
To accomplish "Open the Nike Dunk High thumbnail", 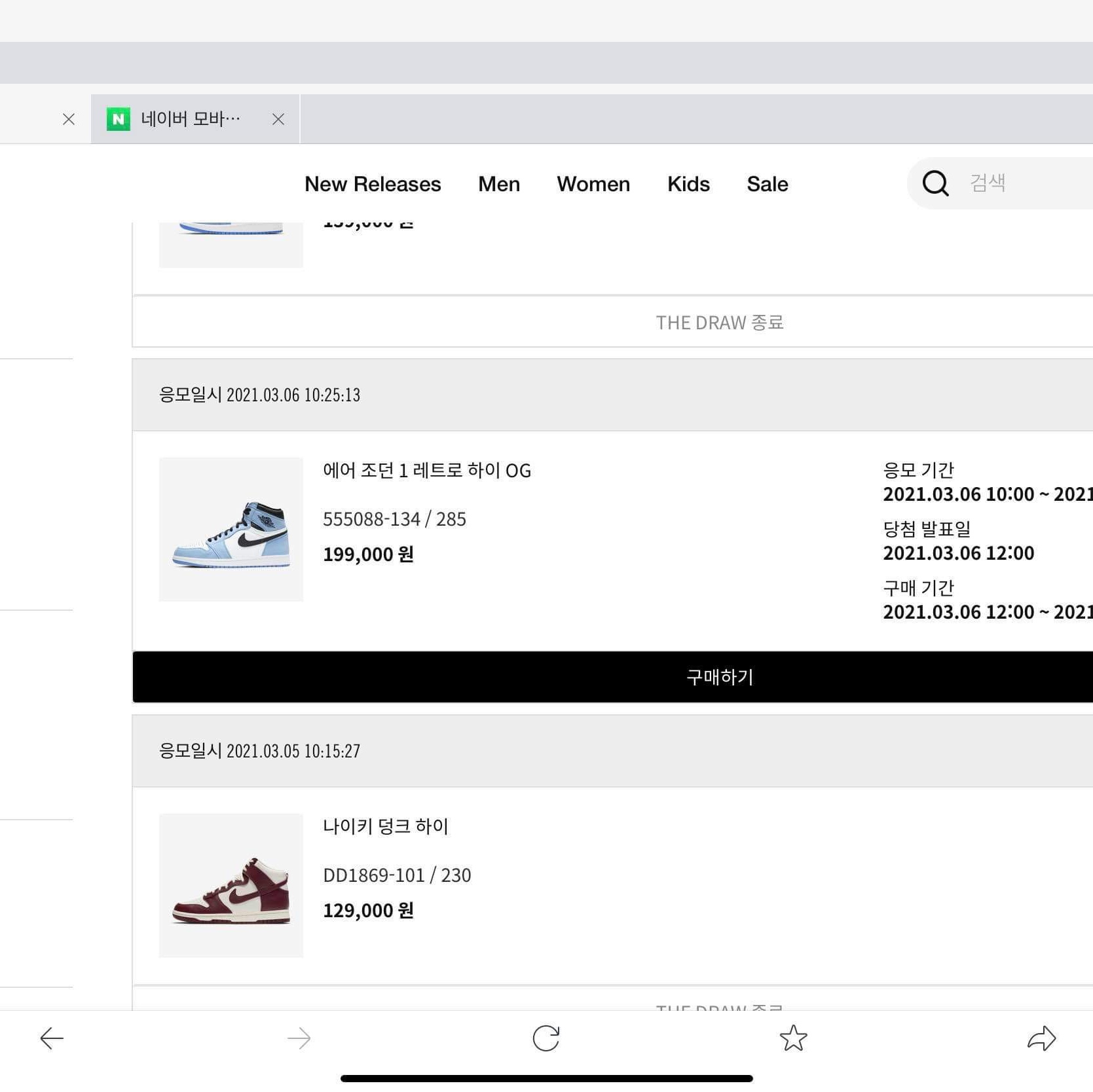I will 231,885.
